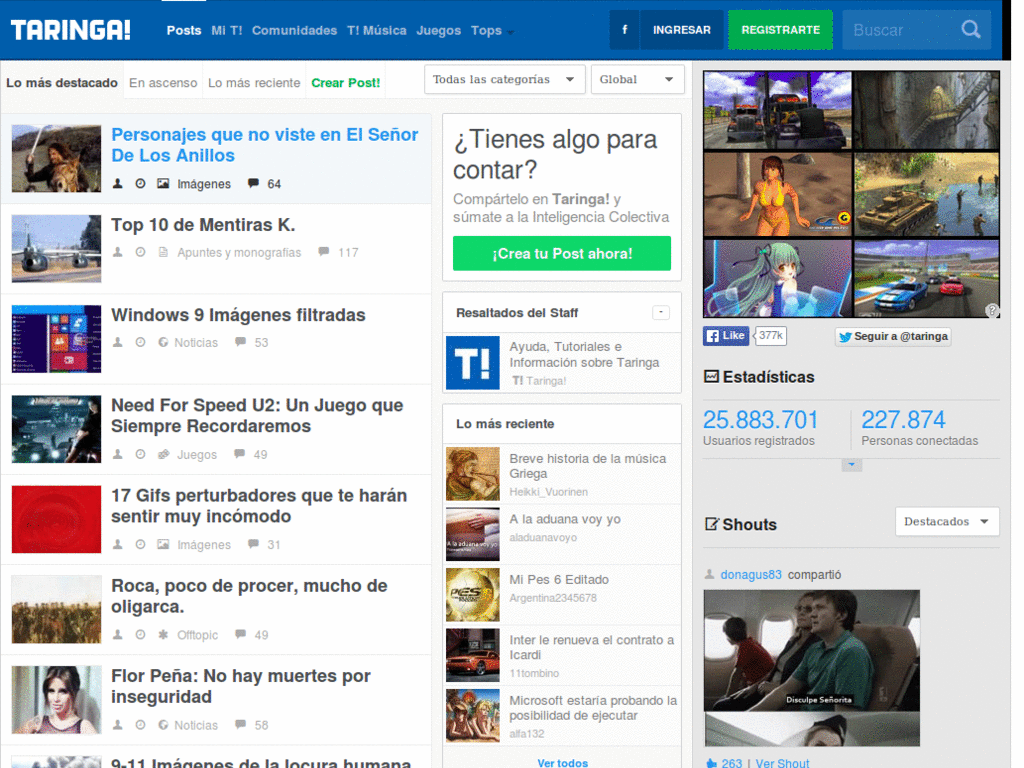1024x768 pixels.
Task: Click the T! icon beside Ayuda, Tutoriales
Action: point(473,363)
